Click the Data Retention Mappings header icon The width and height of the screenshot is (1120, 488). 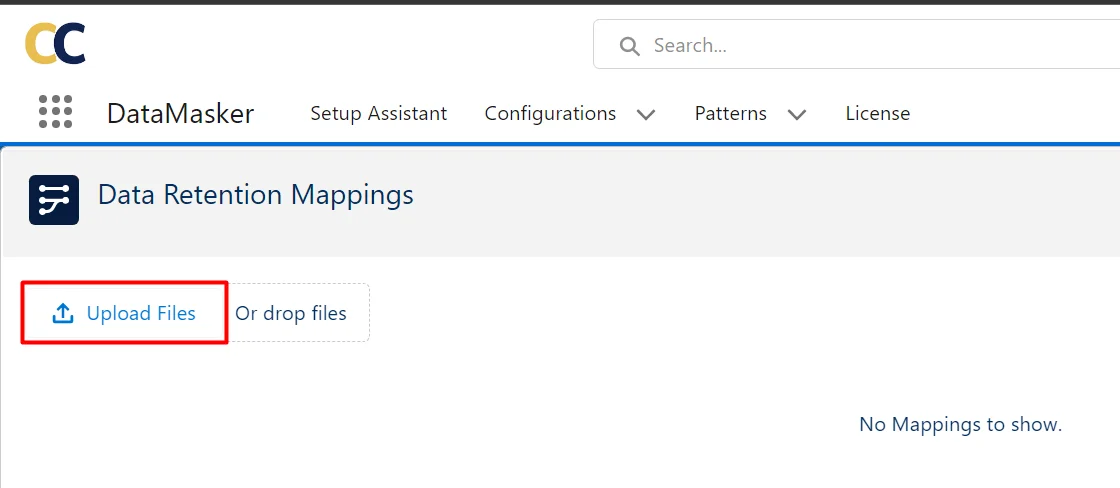(54, 199)
